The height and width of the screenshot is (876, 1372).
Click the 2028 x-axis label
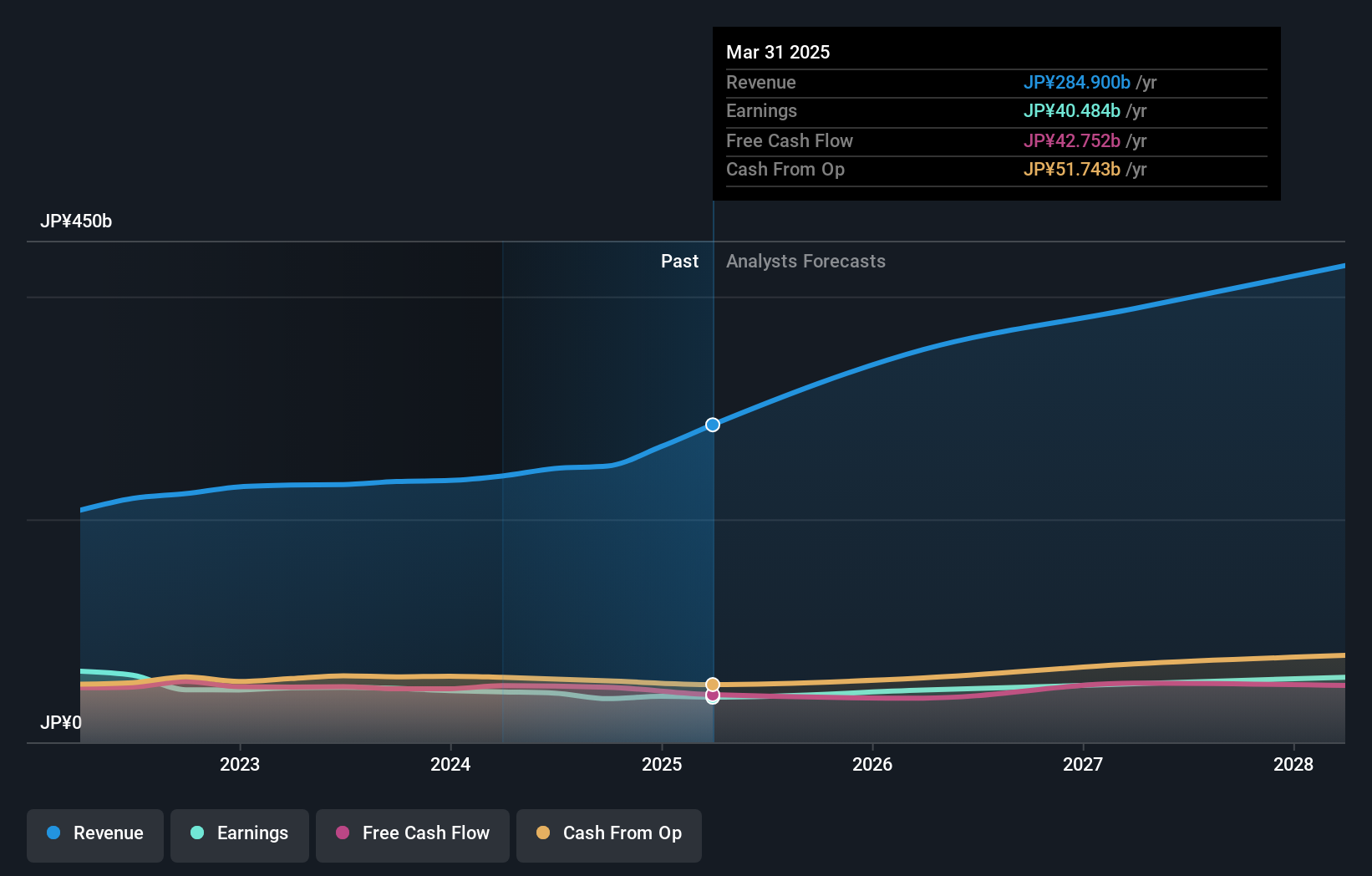(1293, 764)
